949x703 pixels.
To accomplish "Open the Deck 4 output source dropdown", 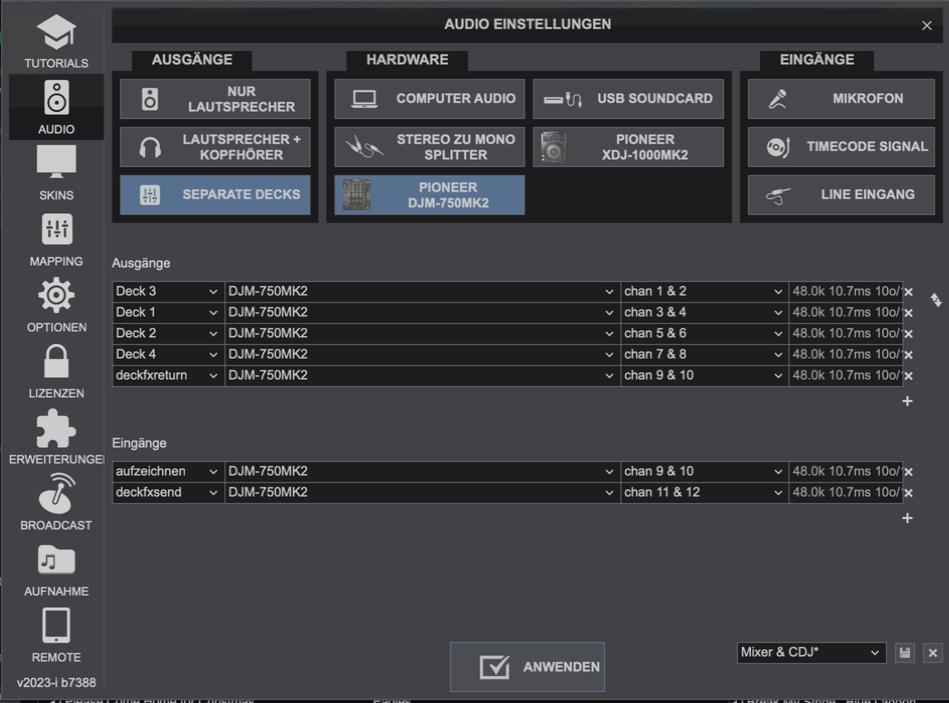I will pyautogui.click(x=168, y=355).
